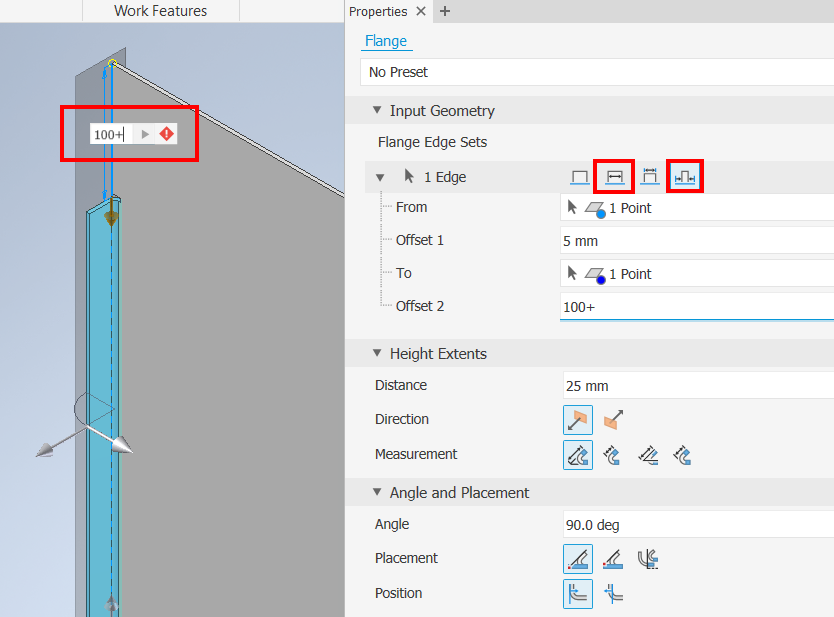Open a new Properties tab with the plus sign
Image resolution: width=834 pixels, height=617 pixels.
point(444,11)
